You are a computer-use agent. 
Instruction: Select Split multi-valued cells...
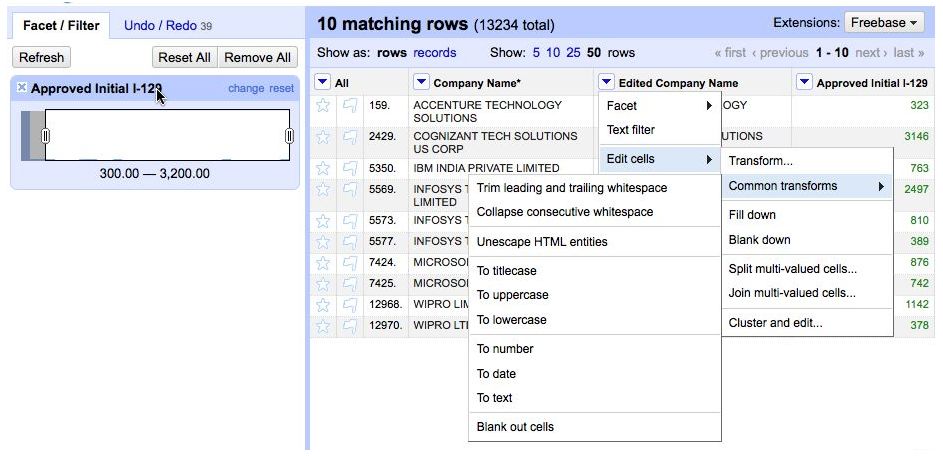click(806, 269)
